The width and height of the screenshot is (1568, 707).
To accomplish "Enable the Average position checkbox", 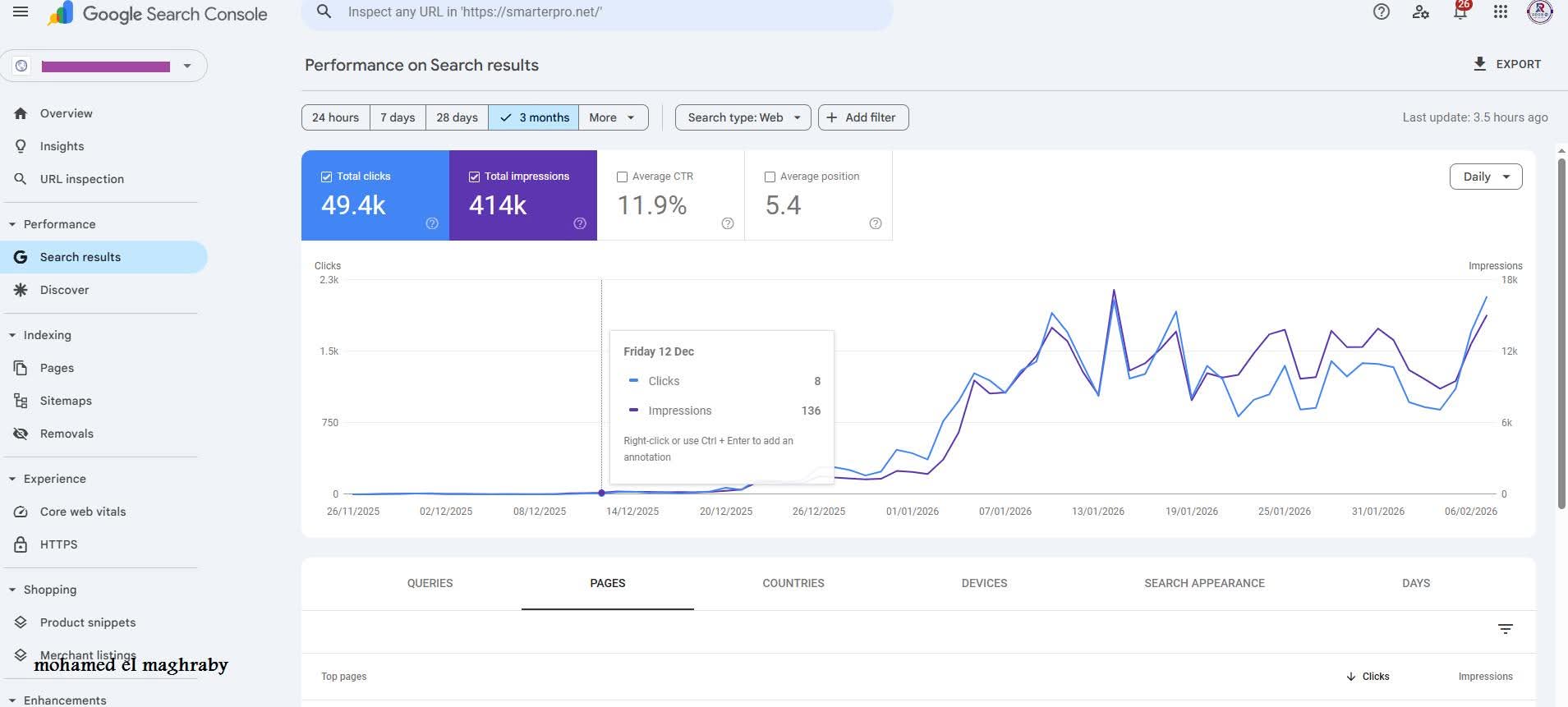I will pyautogui.click(x=770, y=177).
